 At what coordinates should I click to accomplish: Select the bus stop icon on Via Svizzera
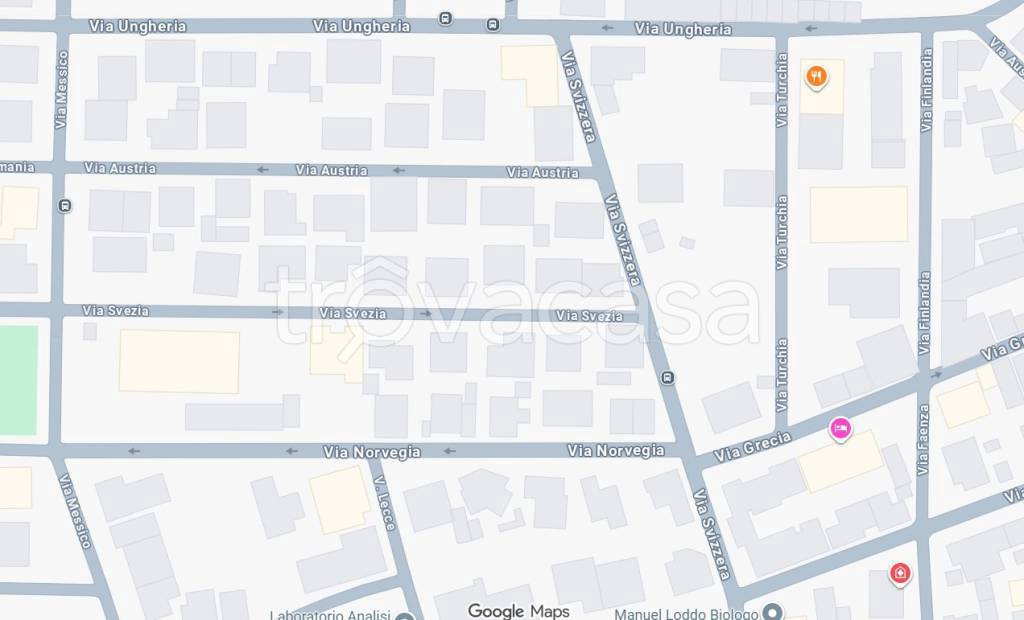667,378
